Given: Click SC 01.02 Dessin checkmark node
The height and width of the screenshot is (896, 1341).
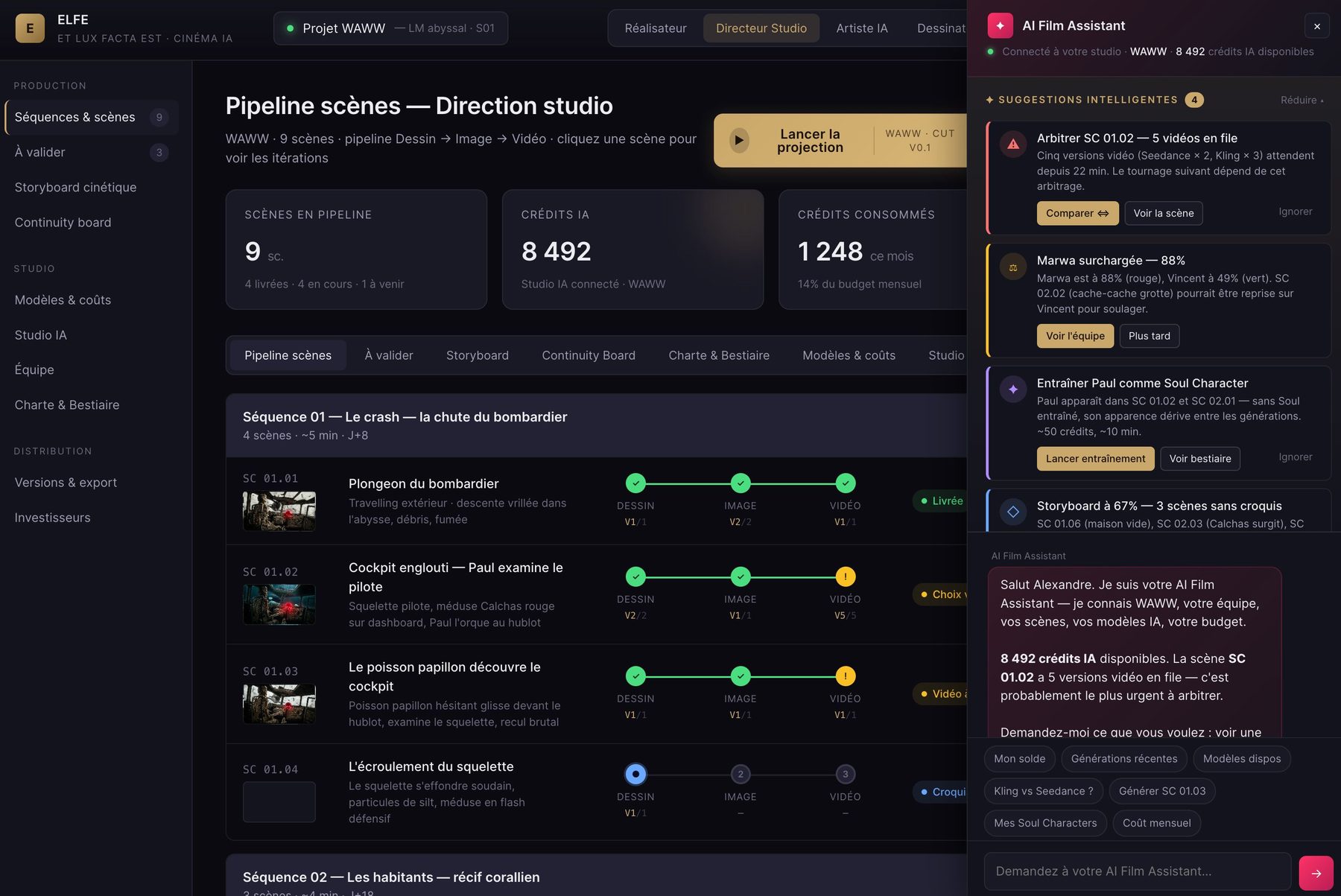Looking at the screenshot, I should click(x=635, y=576).
